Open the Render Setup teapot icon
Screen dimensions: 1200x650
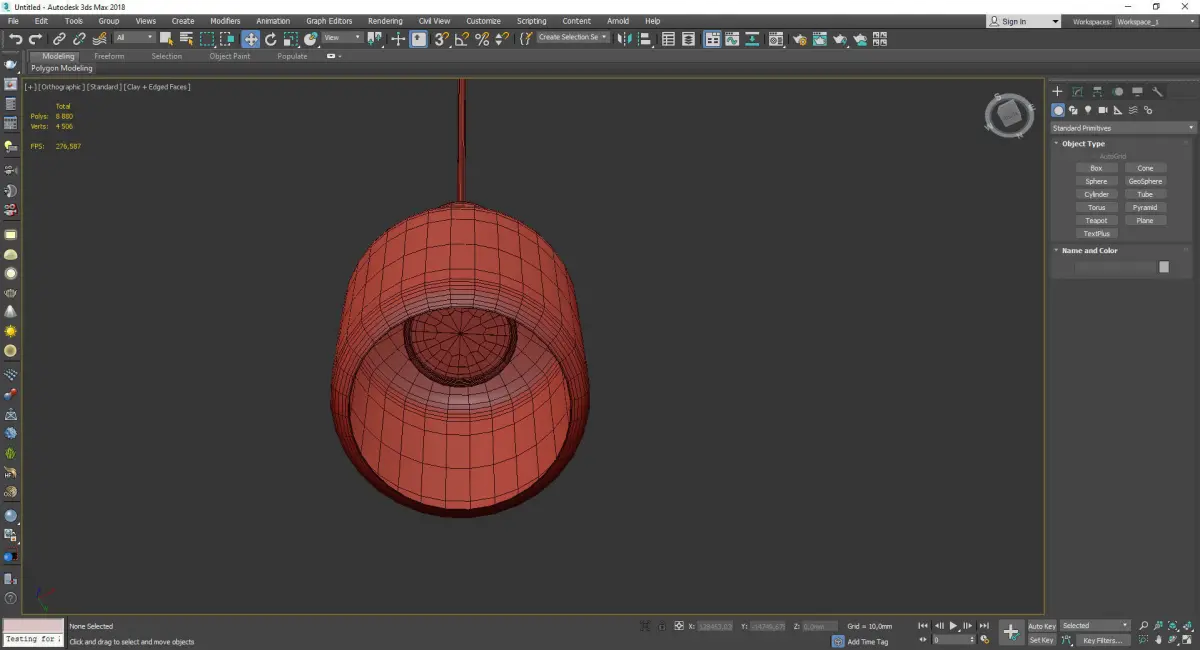799,39
